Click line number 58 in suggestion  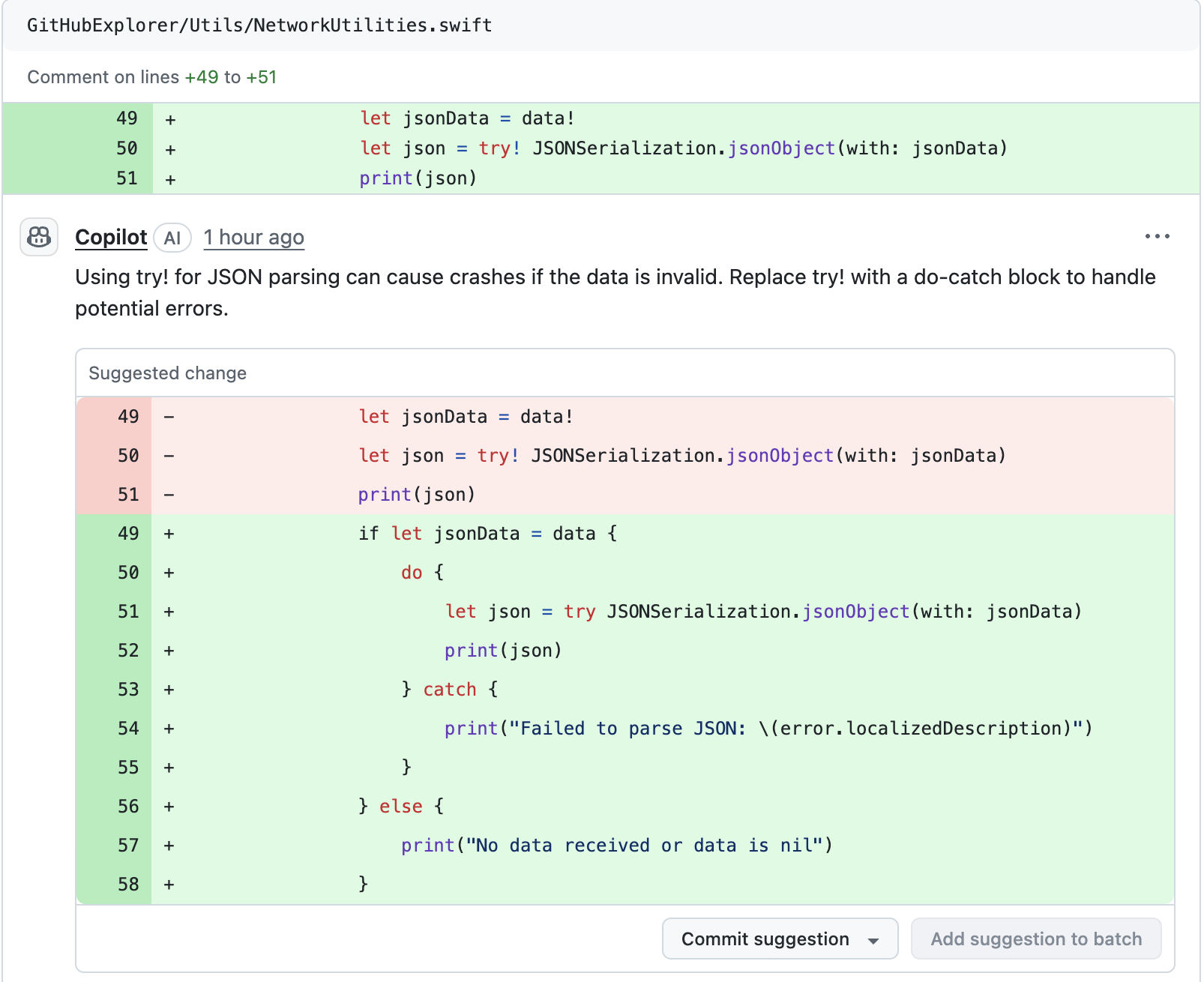(x=128, y=885)
